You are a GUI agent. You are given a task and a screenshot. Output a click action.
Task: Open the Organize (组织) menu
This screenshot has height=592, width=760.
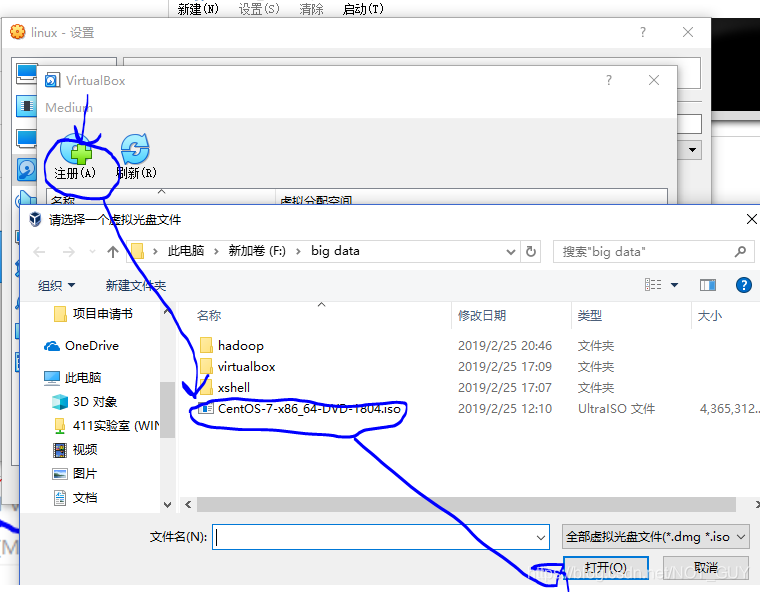pos(56,285)
